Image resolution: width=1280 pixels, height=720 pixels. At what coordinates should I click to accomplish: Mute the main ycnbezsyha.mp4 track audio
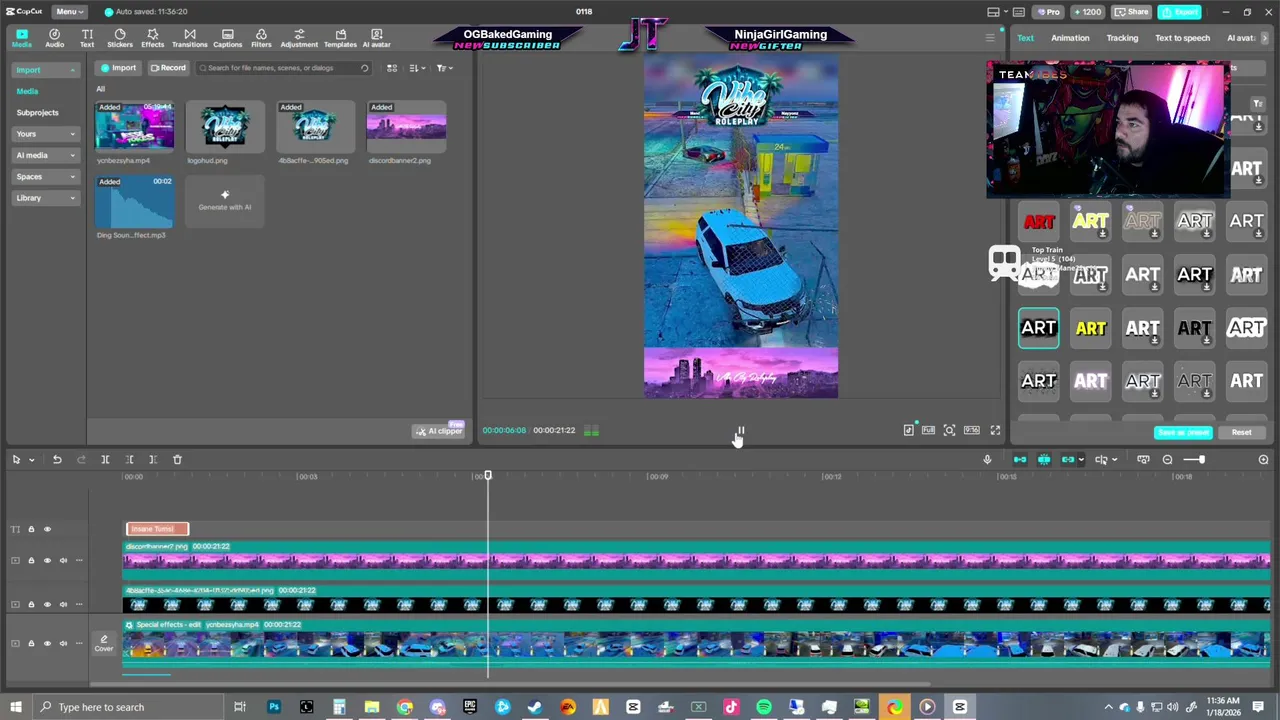[63, 643]
